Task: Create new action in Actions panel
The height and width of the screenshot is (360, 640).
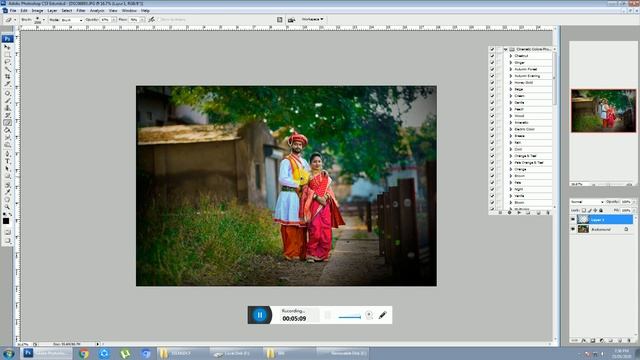Action: [x=538, y=213]
